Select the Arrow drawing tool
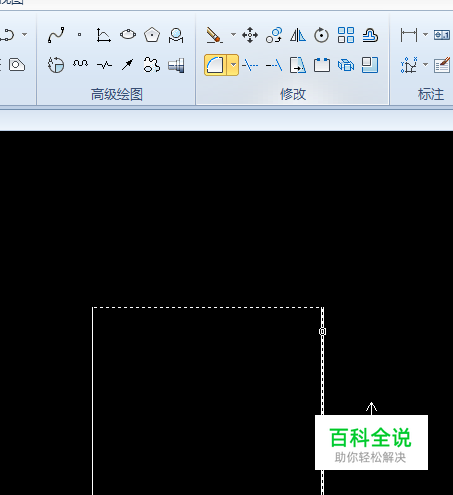 [128, 64]
